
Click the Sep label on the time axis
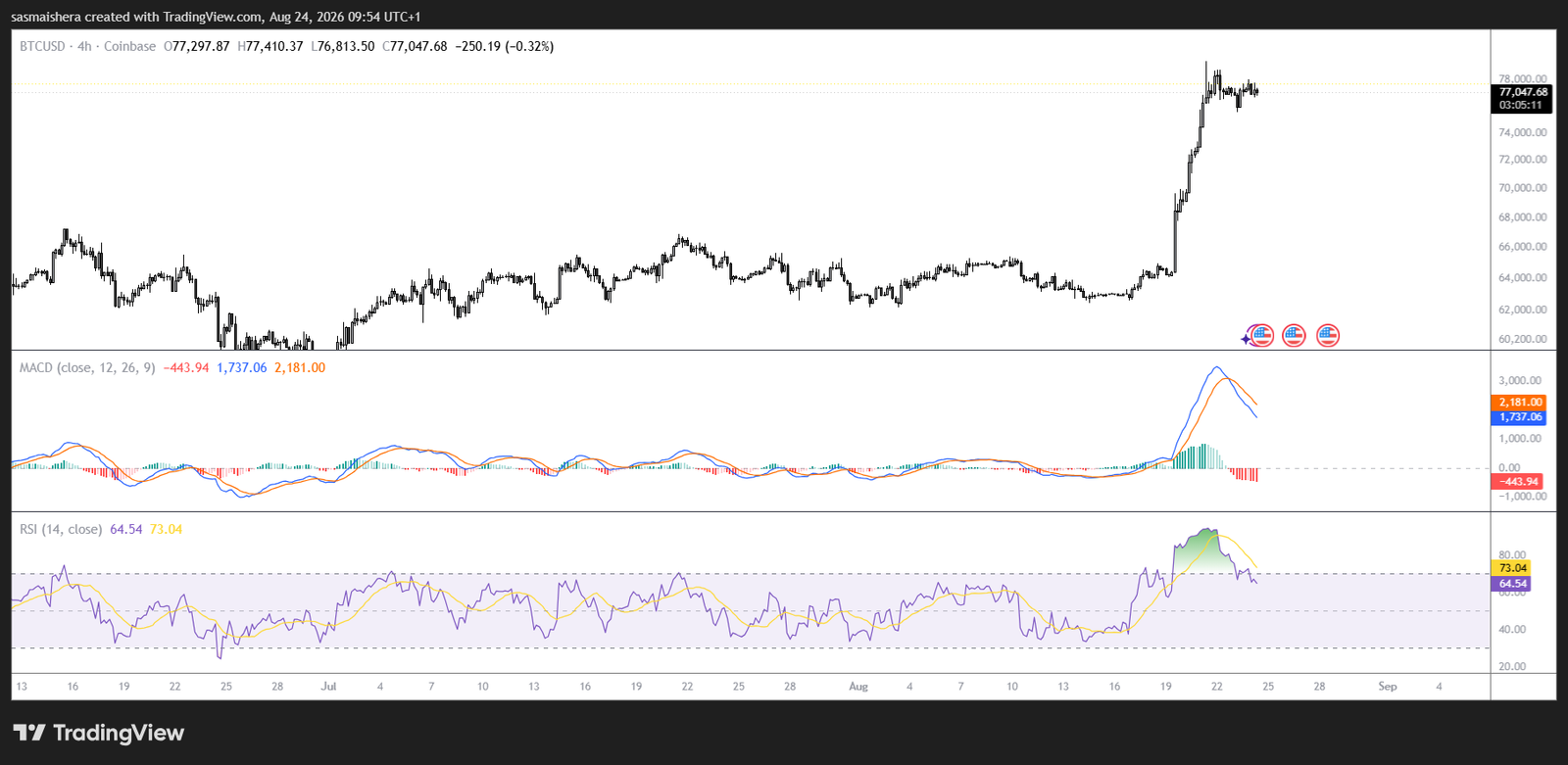tap(1388, 687)
